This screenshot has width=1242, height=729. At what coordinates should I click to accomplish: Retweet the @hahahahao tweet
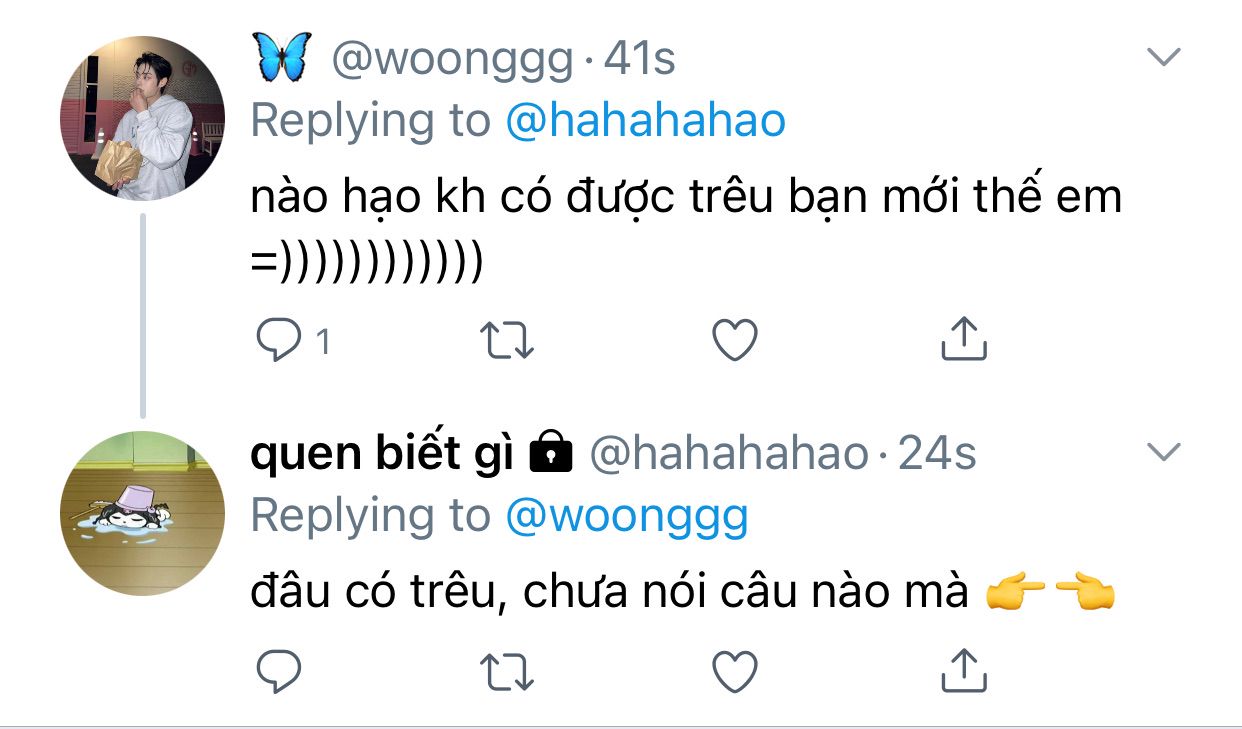point(508,671)
